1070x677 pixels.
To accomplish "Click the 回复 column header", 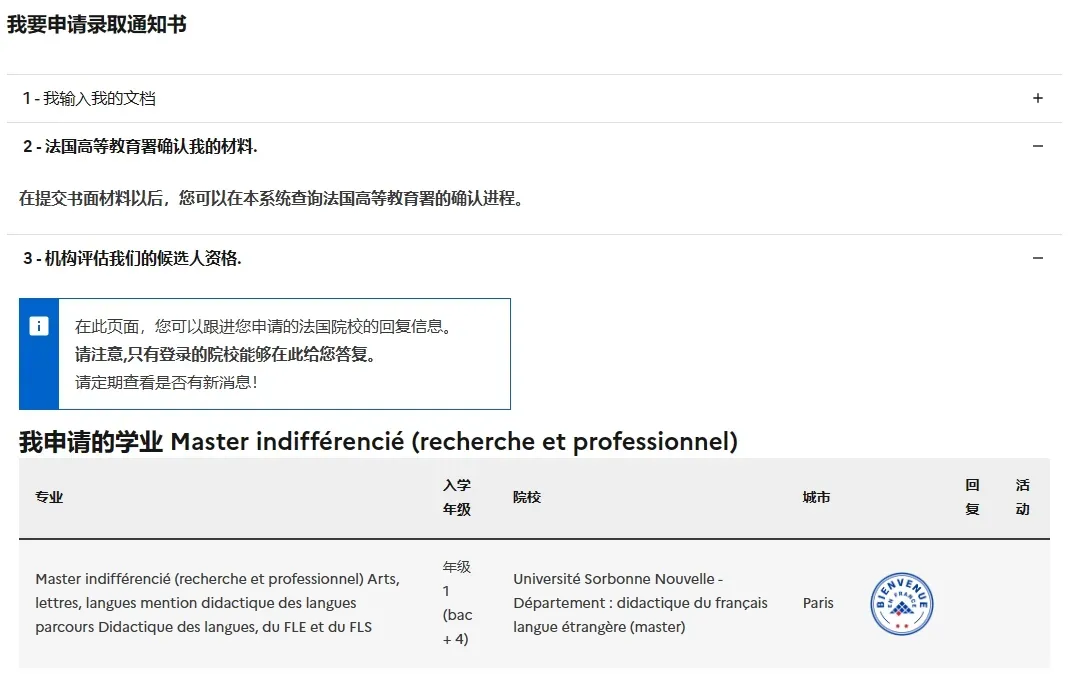I will [x=970, y=497].
